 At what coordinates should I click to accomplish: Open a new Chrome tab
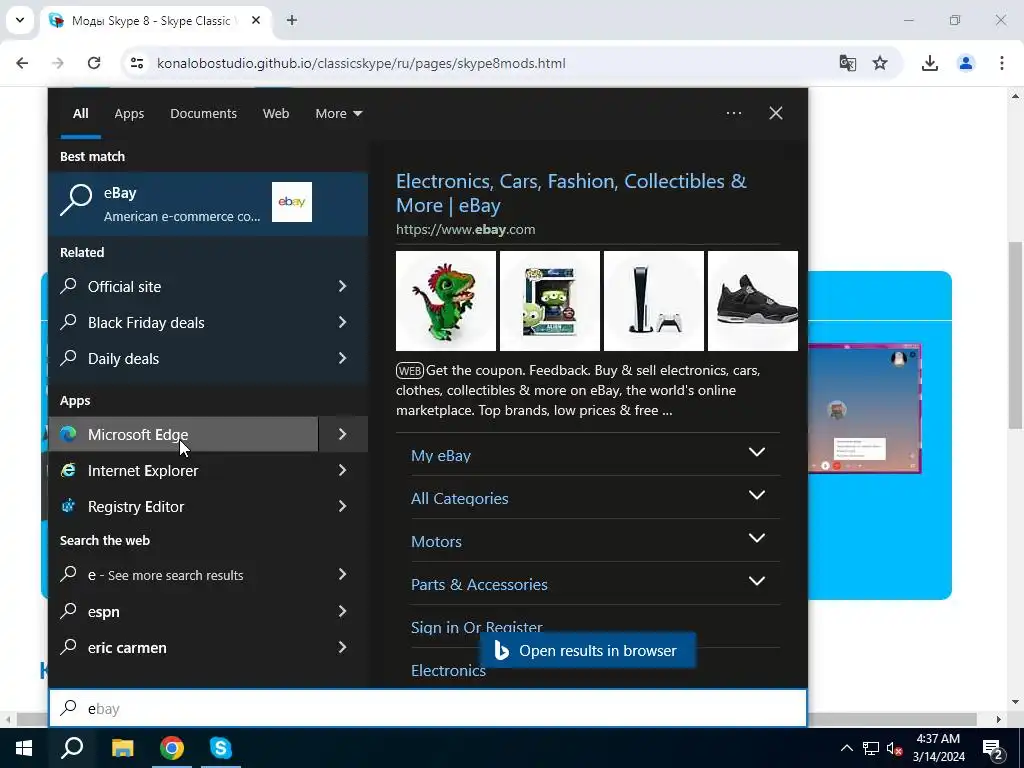pyautogui.click(x=292, y=20)
